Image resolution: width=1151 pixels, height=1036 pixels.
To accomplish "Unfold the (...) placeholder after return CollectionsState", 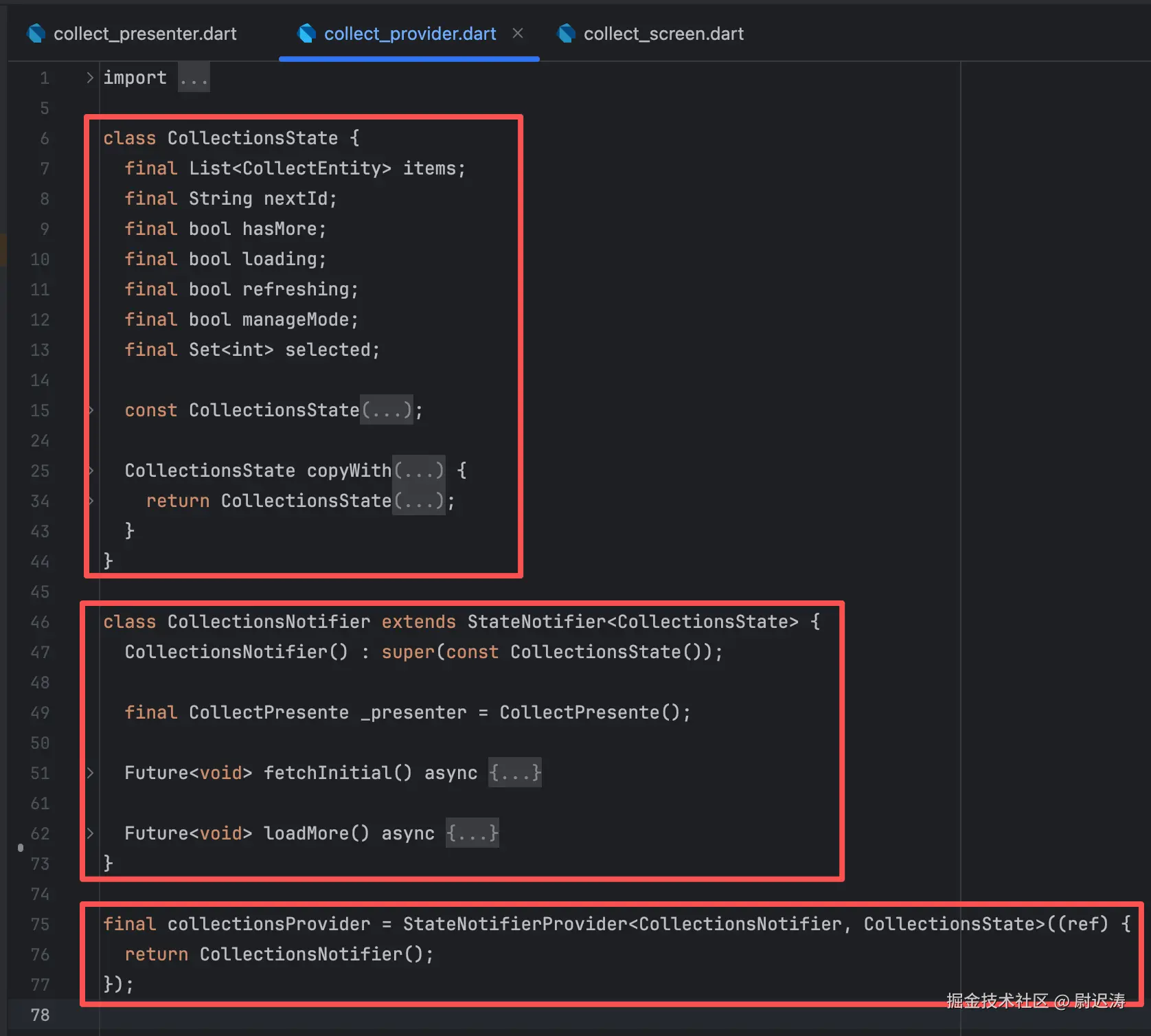I will 419,501.
